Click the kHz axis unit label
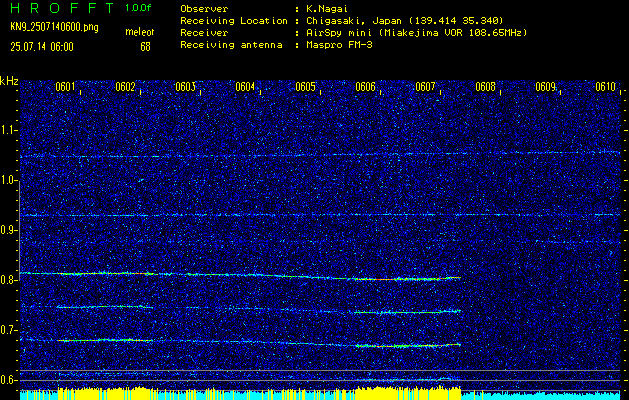The height and width of the screenshot is (400, 629). coord(9,81)
